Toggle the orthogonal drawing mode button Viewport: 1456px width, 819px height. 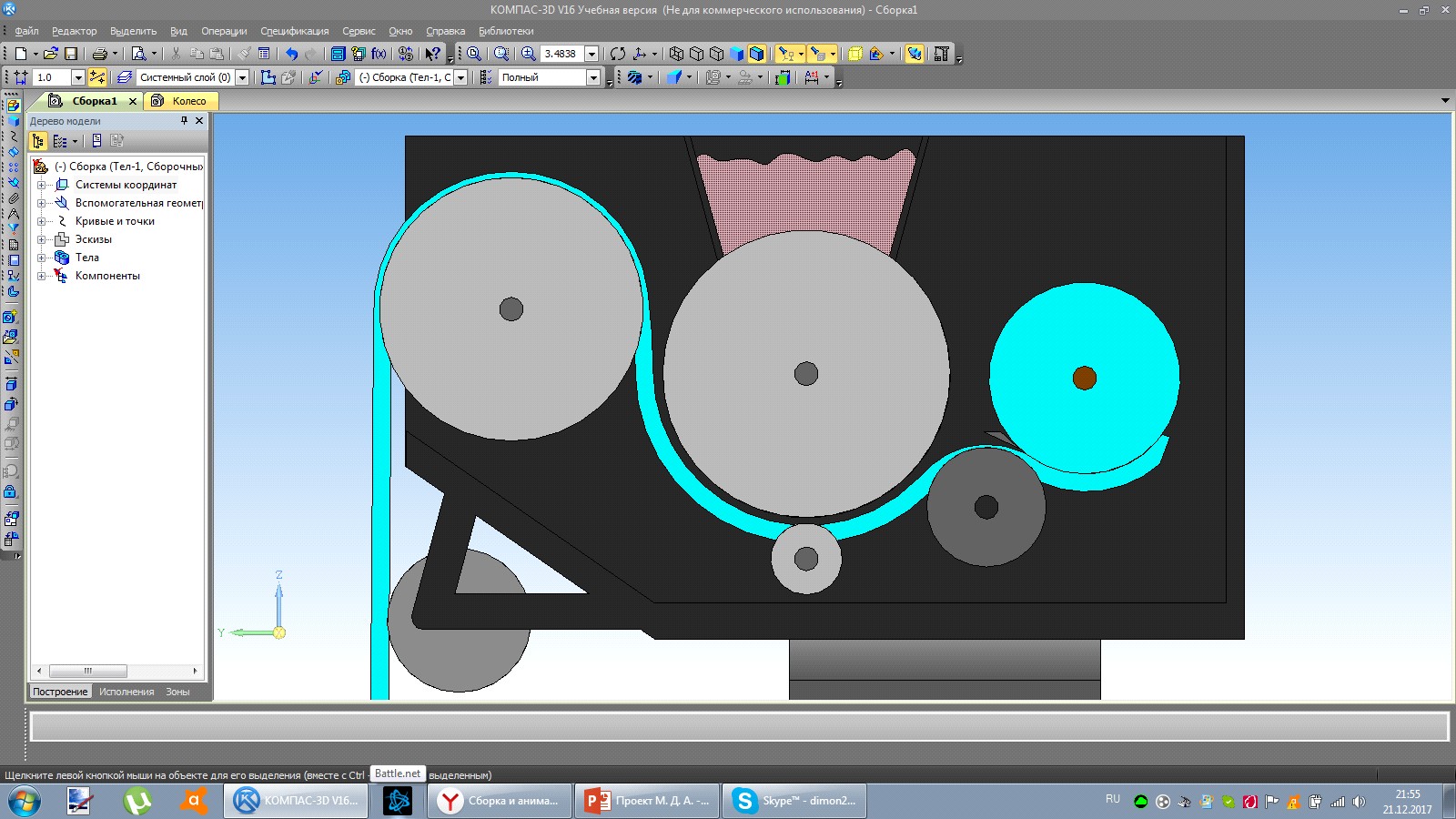pos(97,77)
